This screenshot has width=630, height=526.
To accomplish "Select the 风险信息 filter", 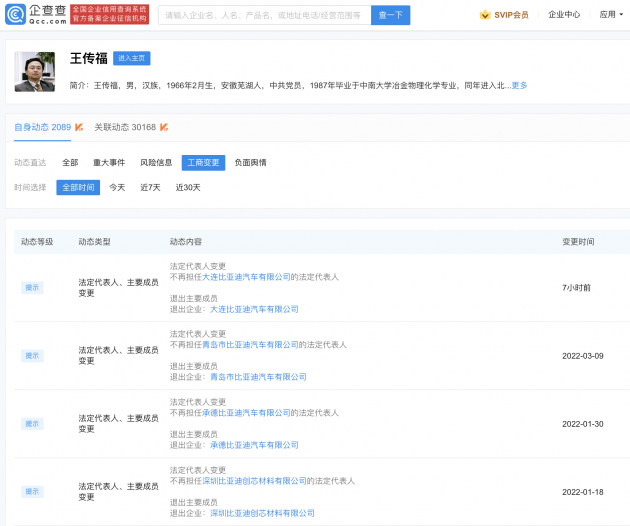I will [156, 163].
